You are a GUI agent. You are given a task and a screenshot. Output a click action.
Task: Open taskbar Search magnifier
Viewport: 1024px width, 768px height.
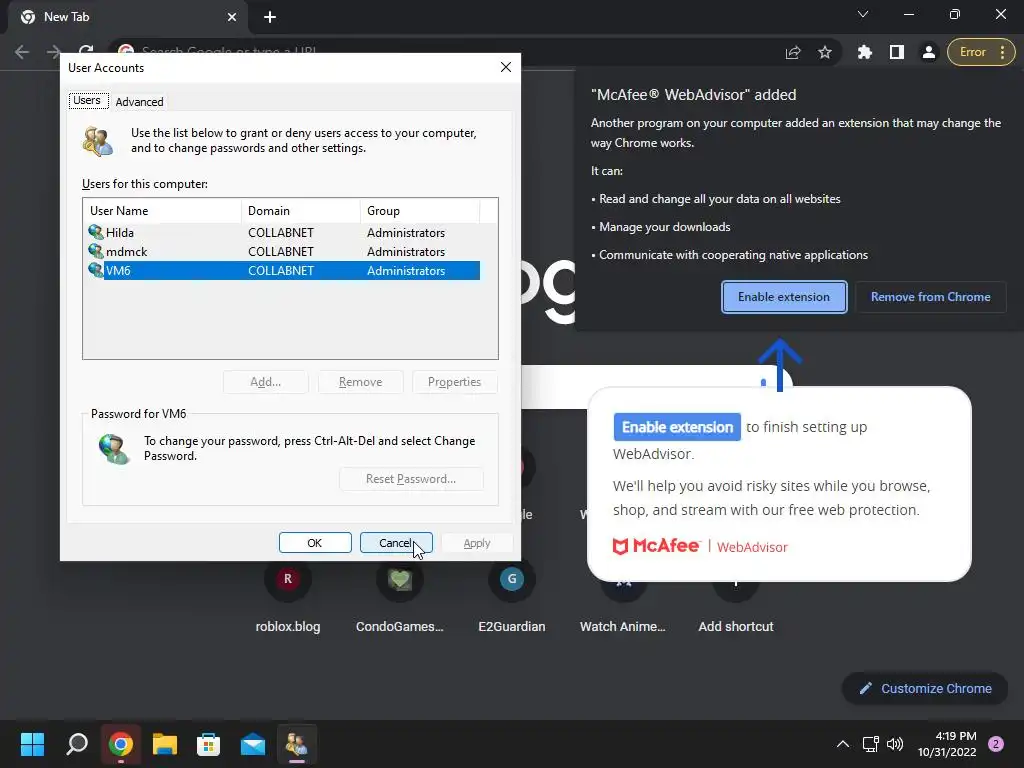pyautogui.click(x=77, y=744)
